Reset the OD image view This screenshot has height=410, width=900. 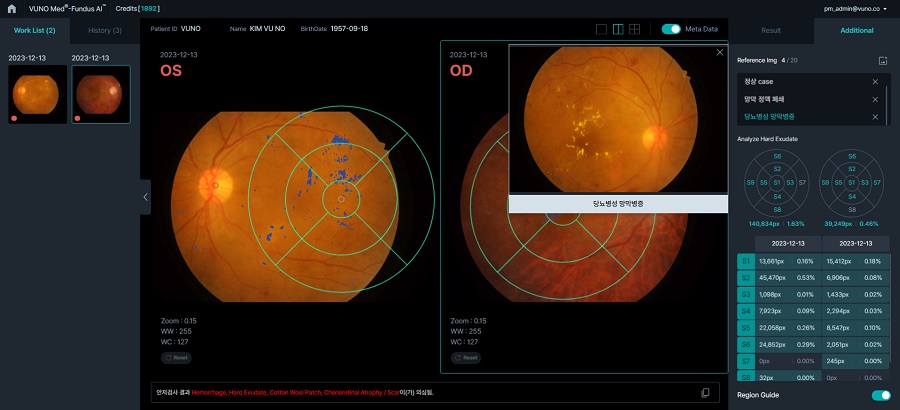pos(465,357)
